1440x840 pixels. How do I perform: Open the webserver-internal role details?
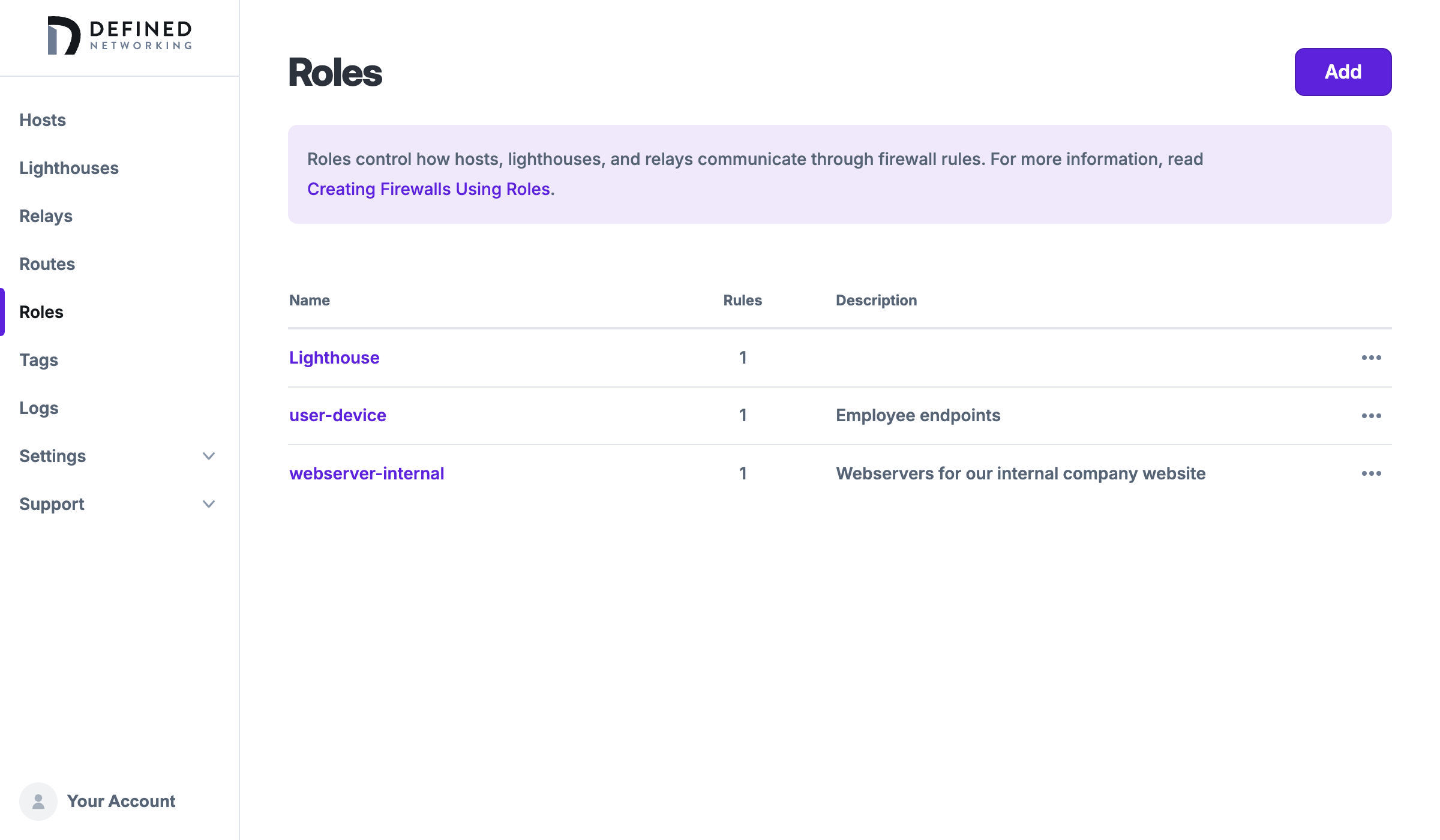(x=367, y=473)
